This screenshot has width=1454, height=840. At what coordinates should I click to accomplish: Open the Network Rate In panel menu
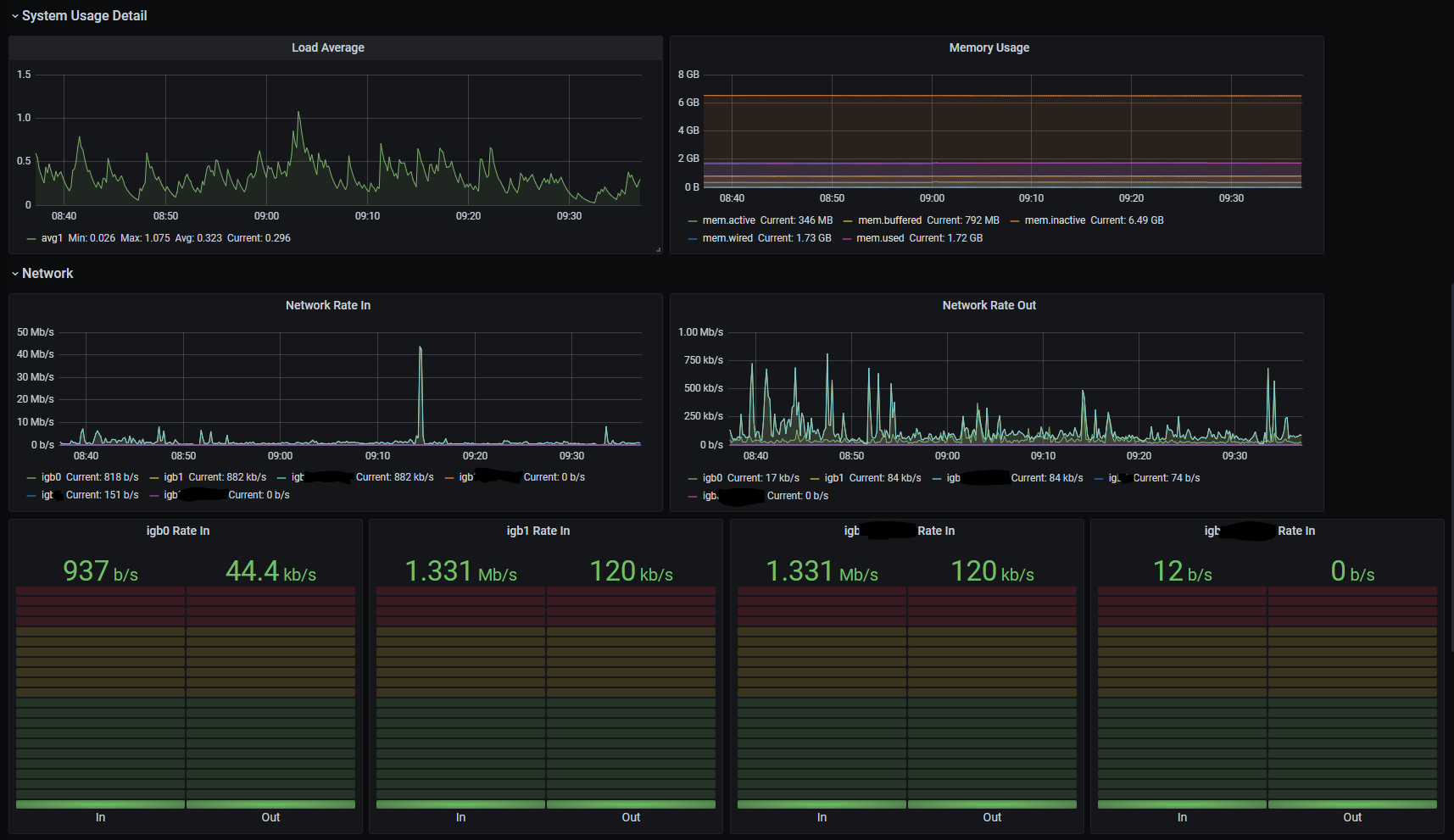[328, 305]
